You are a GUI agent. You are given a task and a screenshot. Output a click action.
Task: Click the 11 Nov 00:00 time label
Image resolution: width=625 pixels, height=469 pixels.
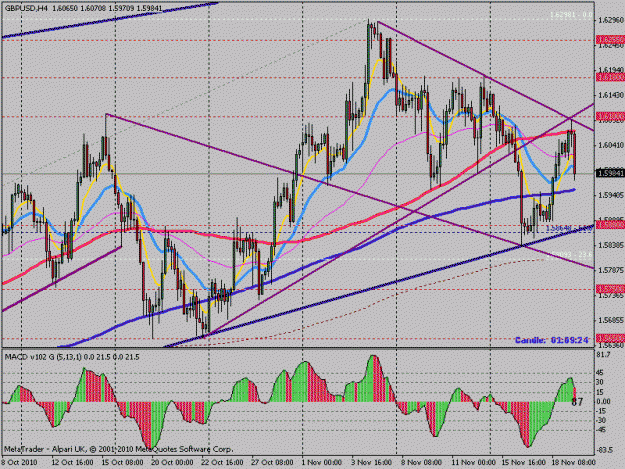tap(474, 463)
